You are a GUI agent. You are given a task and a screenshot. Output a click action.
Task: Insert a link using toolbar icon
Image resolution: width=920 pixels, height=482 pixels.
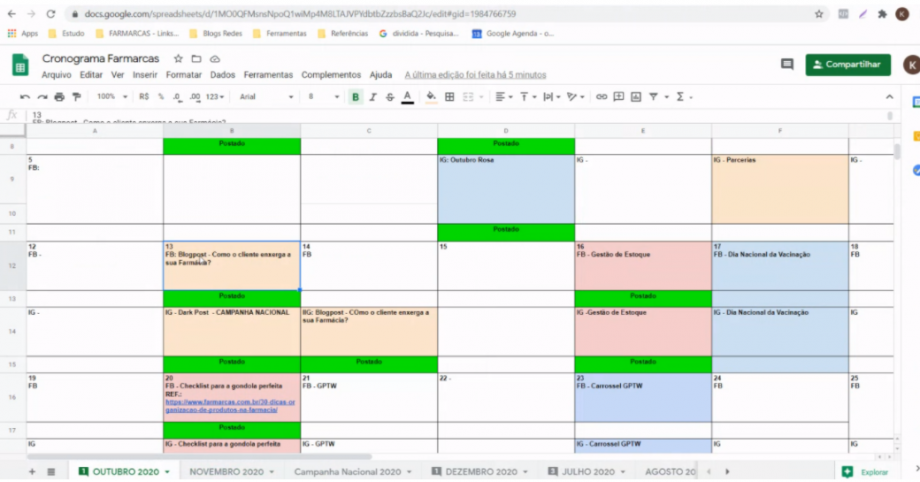coord(603,97)
